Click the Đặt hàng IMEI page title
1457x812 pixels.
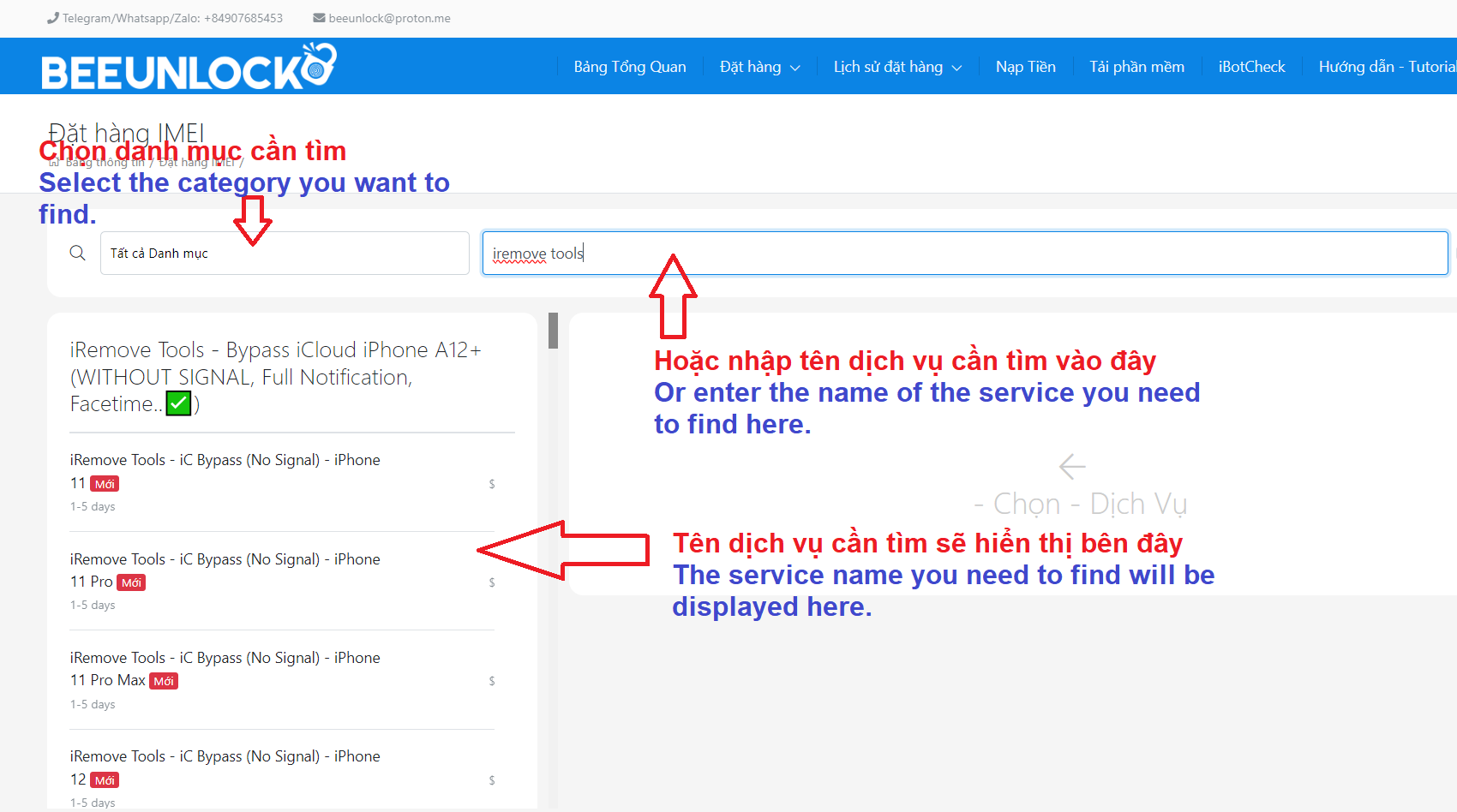126,133
